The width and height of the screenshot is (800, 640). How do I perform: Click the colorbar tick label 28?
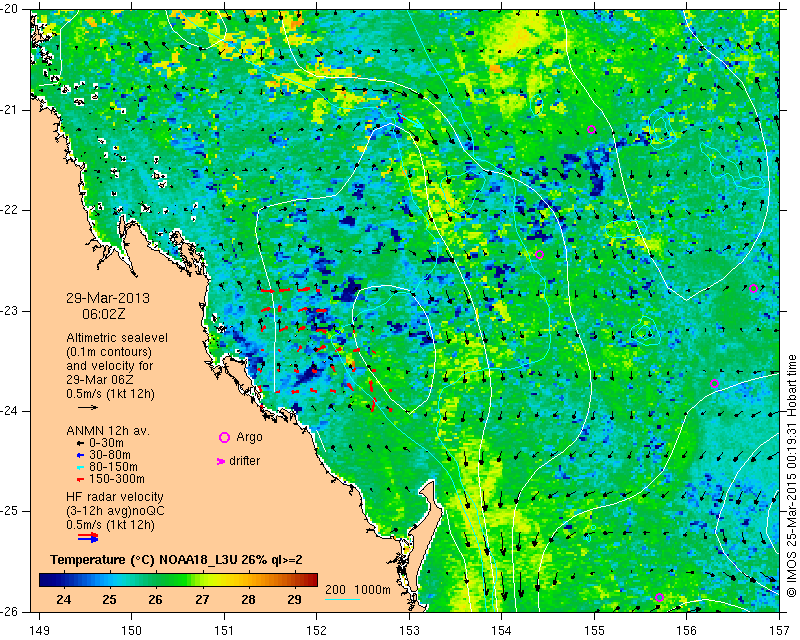pyautogui.click(x=248, y=599)
